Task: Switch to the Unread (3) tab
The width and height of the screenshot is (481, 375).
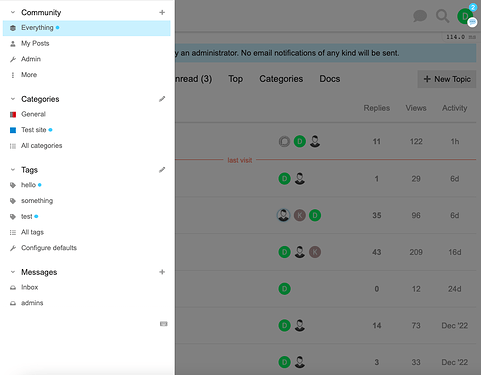Action: [x=194, y=79]
